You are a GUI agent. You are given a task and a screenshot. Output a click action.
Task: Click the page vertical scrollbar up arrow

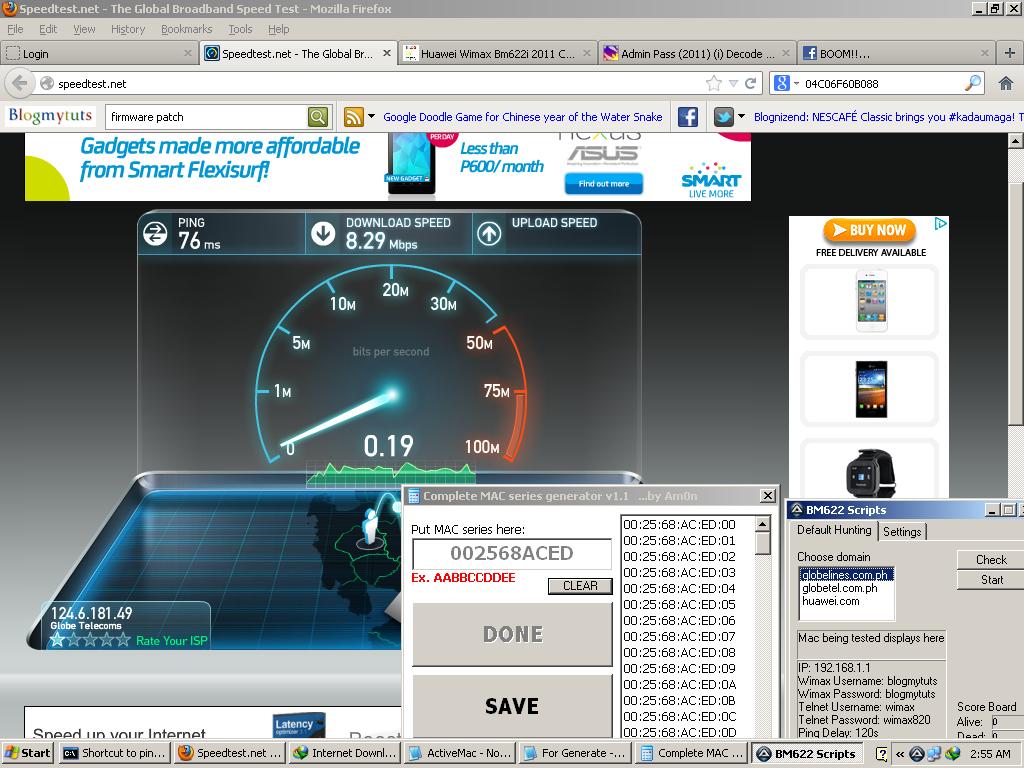[1016, 140]
